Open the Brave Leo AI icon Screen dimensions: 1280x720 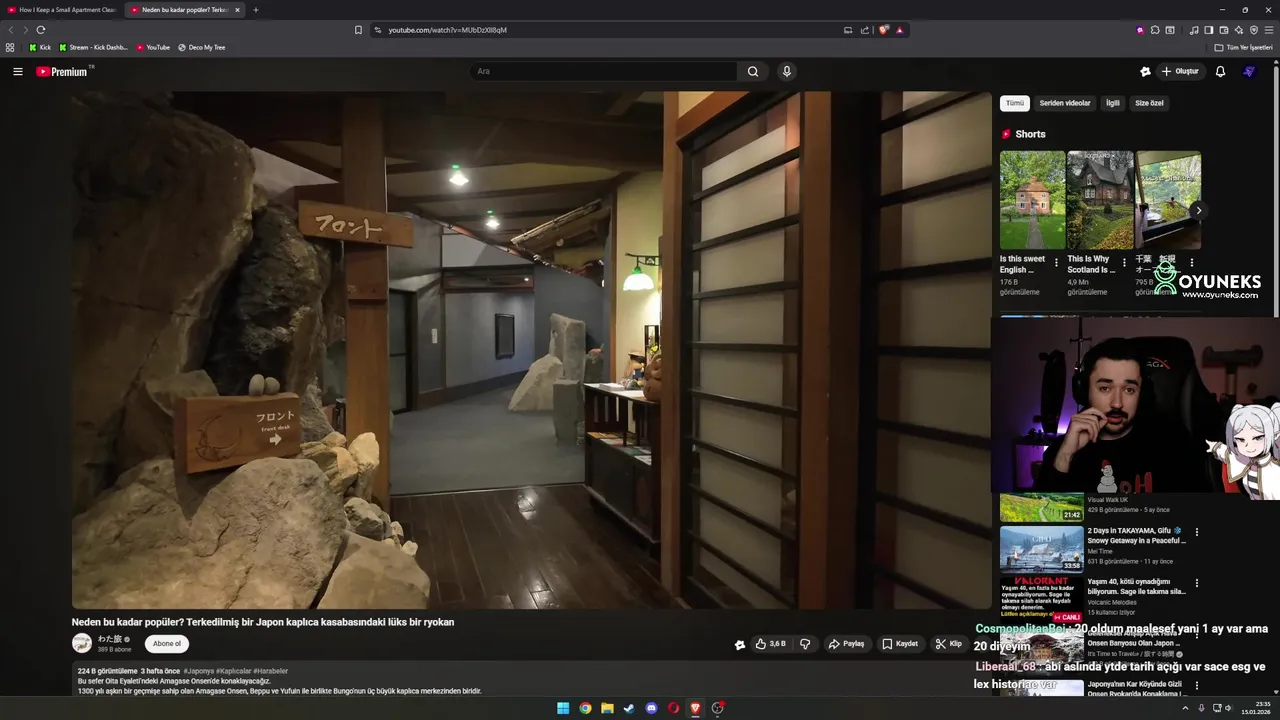click(1239, 30)
